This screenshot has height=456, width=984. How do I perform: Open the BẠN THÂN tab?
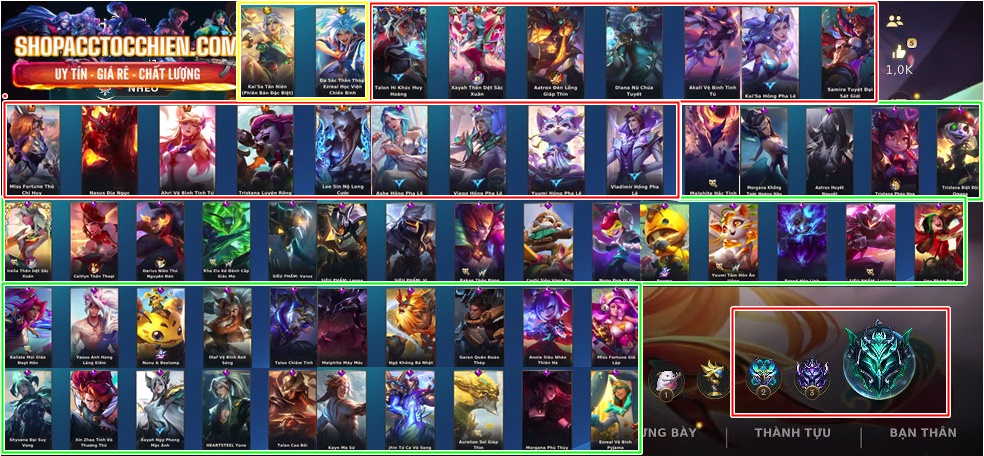click(x=923, y=432)
